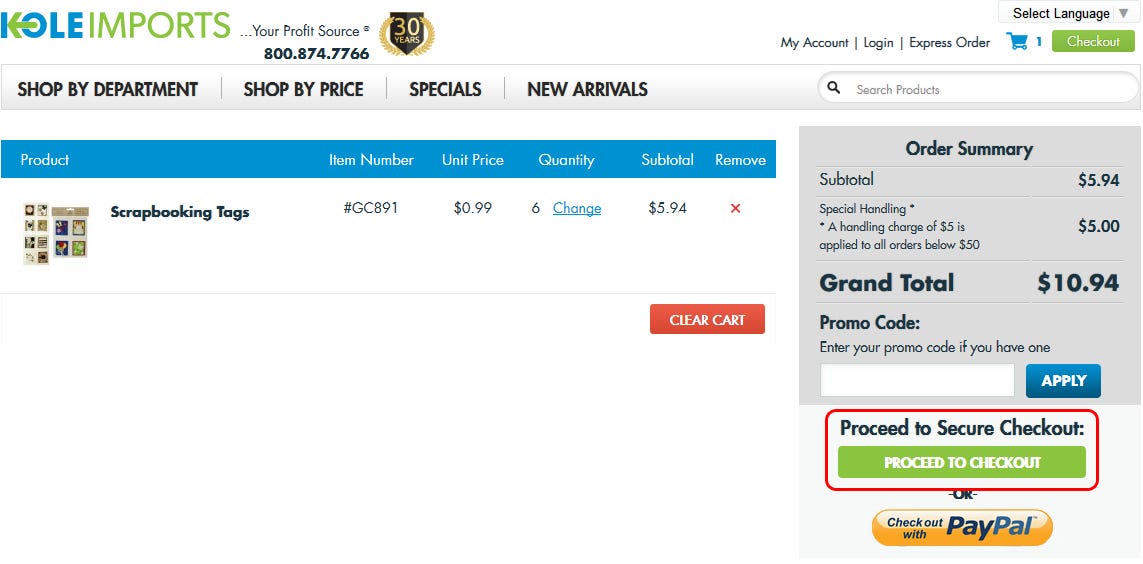Open the Kole Imports logo homepage
Image resolution: width=1143 pixels, height=564 pixels.
click(x=115, y=26)
